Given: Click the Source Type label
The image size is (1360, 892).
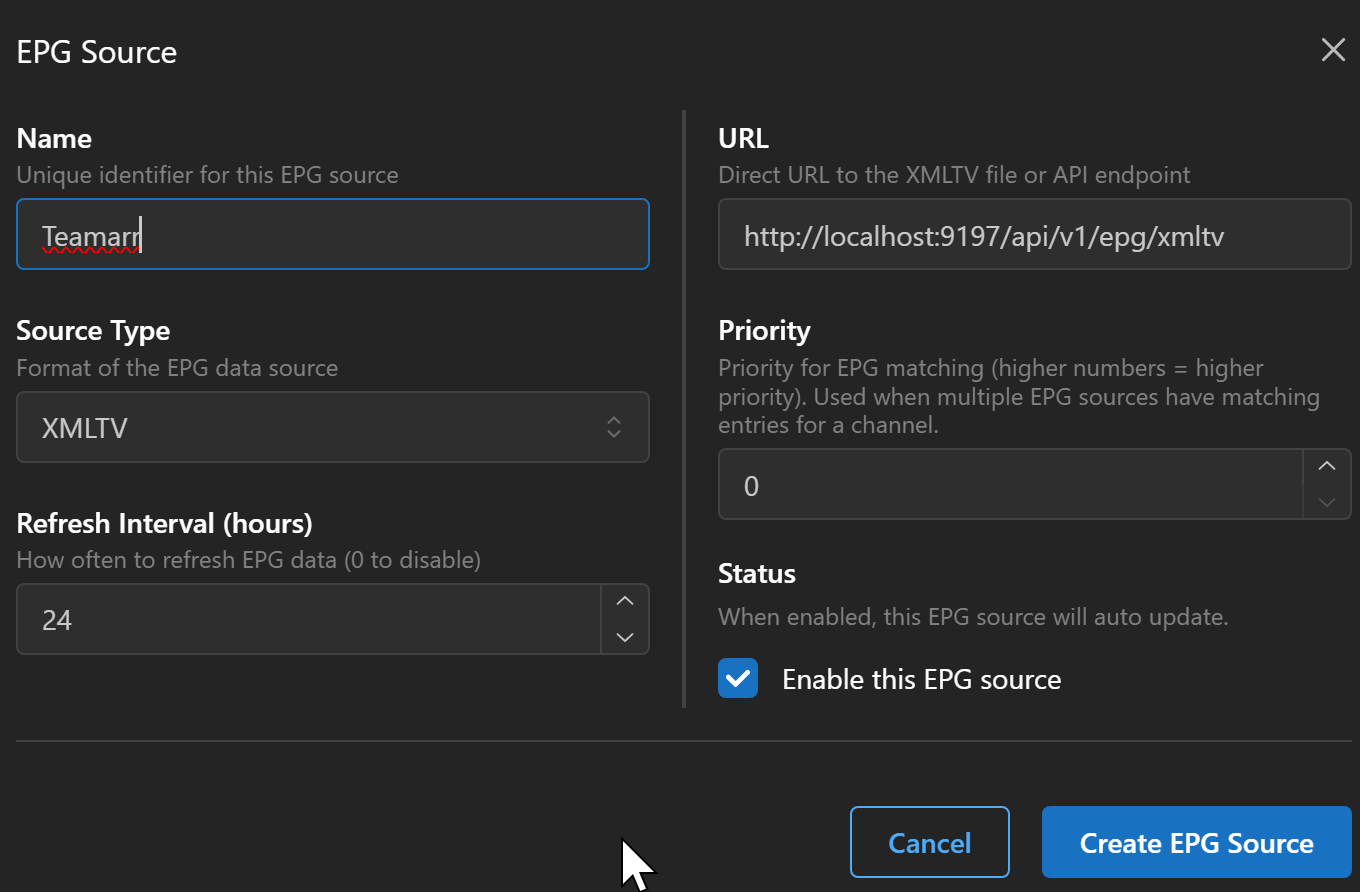Looking at the screenshot, I should pos(93,331).
